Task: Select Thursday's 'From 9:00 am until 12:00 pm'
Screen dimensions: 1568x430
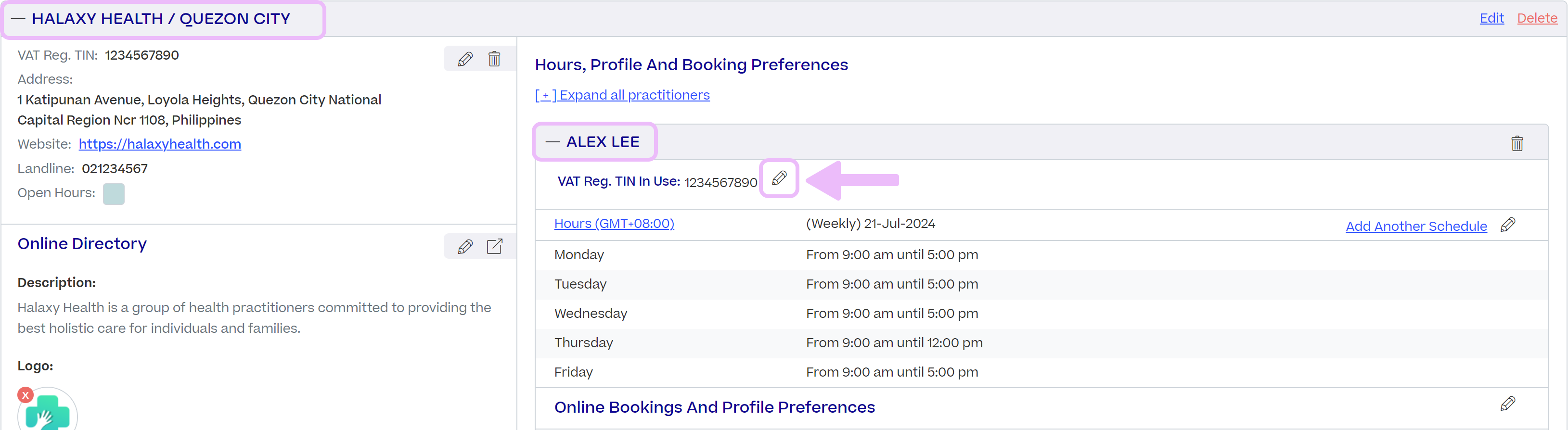Action: [x=894, y=342]
